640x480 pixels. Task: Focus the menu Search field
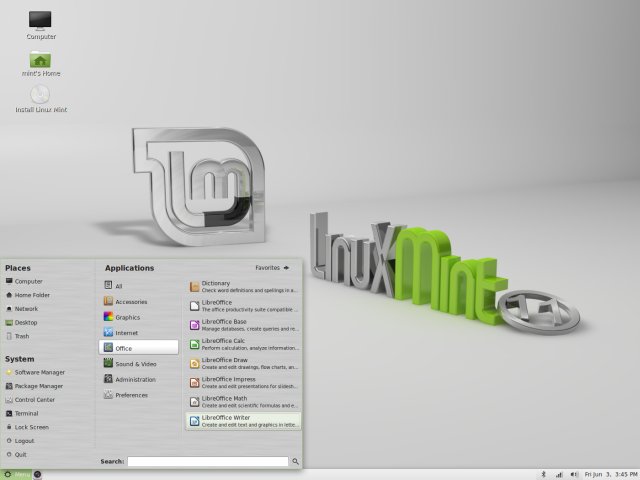(x=208, y=461)
